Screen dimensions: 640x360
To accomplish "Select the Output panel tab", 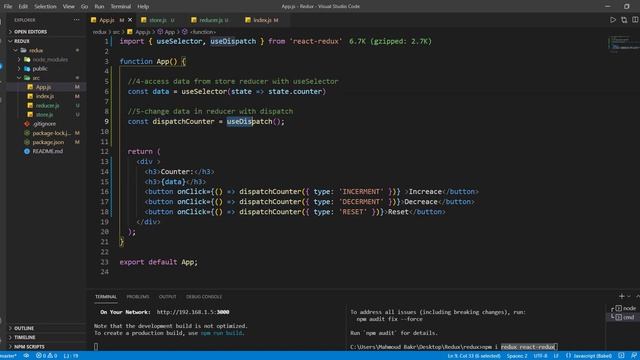I will (167, 297).
